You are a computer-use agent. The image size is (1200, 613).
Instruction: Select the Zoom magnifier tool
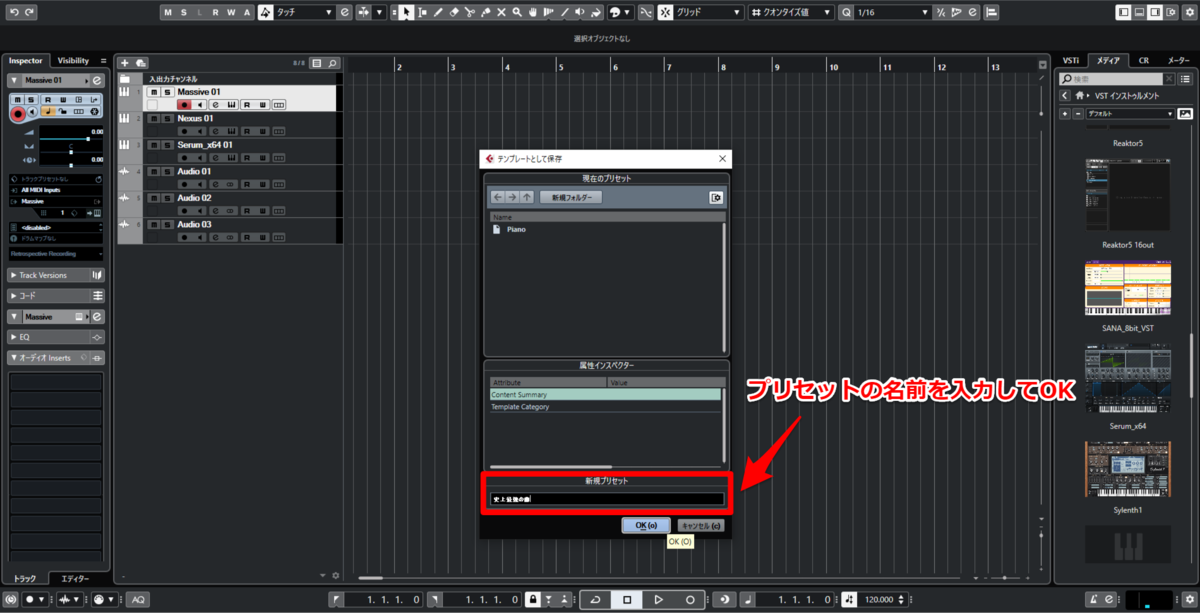tap(517, 12)
